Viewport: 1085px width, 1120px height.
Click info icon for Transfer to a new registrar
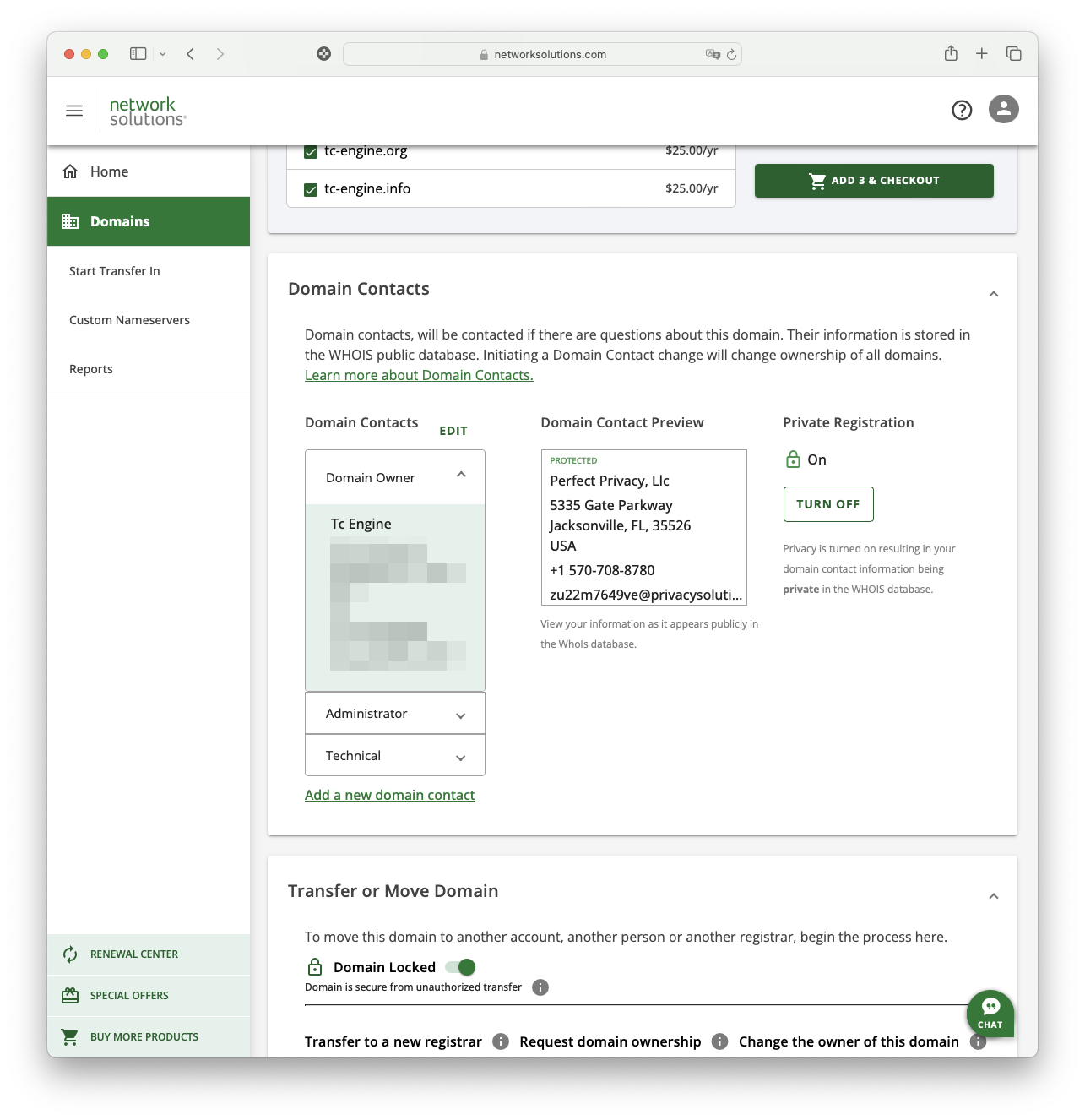(x=501, y=1041)
